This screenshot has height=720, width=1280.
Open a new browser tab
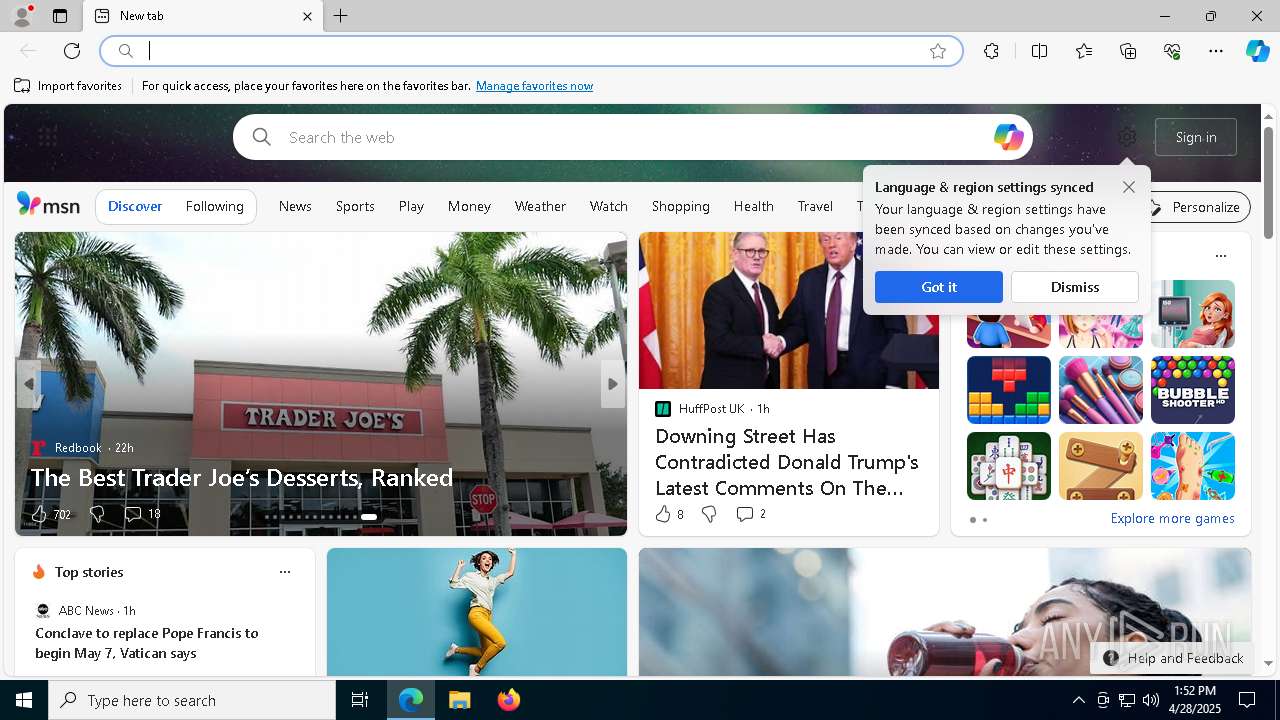pyautogui.click(x=341, y=16)
